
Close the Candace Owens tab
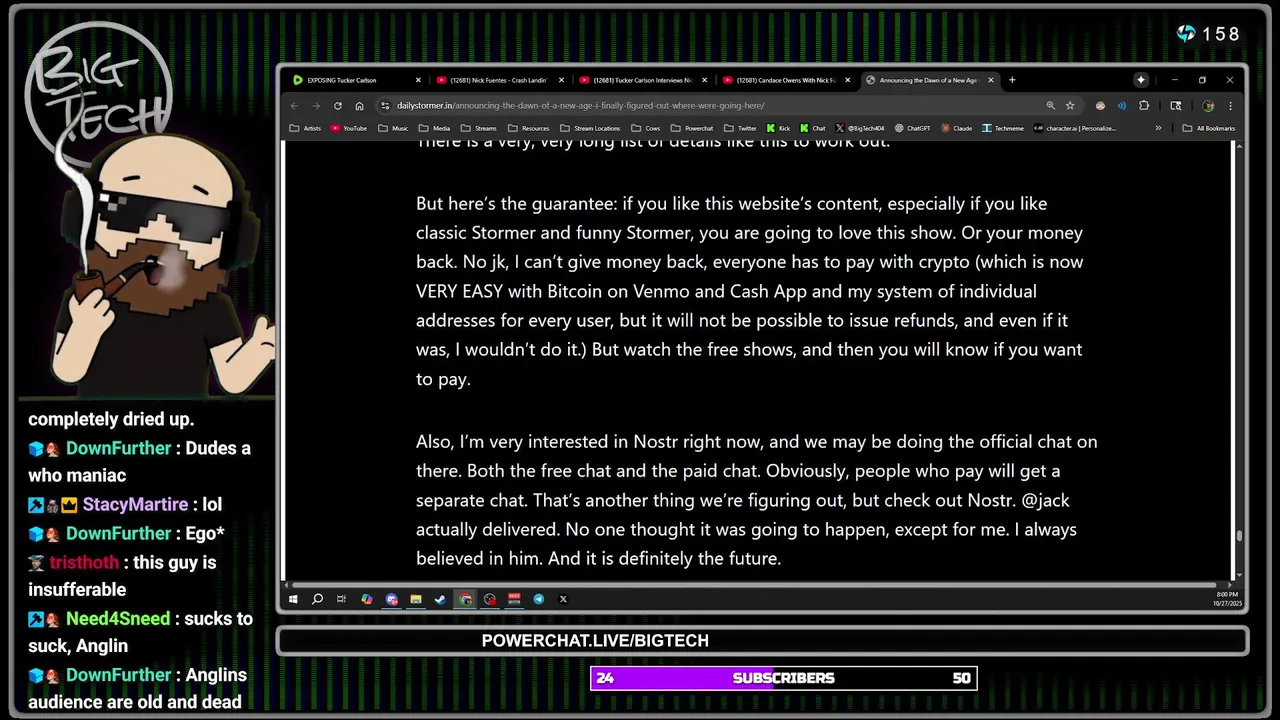(848, 80)
